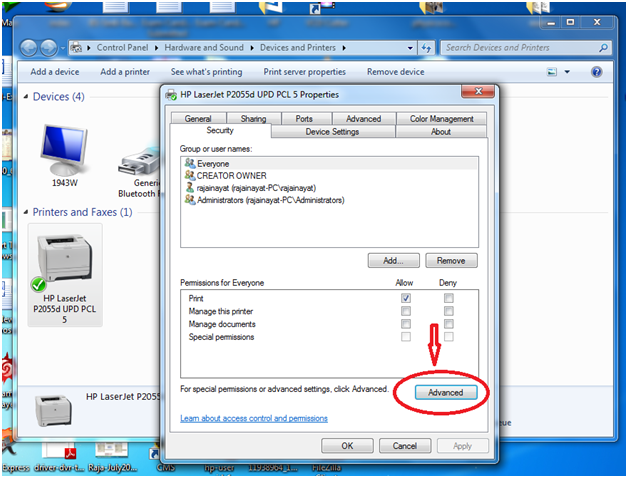Click the change view icon in toolbar

[552, 72]
